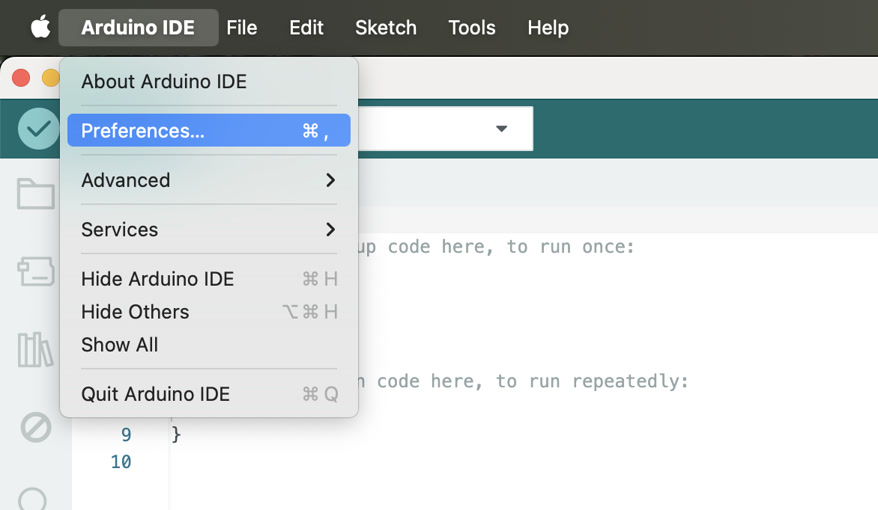
Task: Click the closing brace on line 9
Action: [x=176, y=434]
